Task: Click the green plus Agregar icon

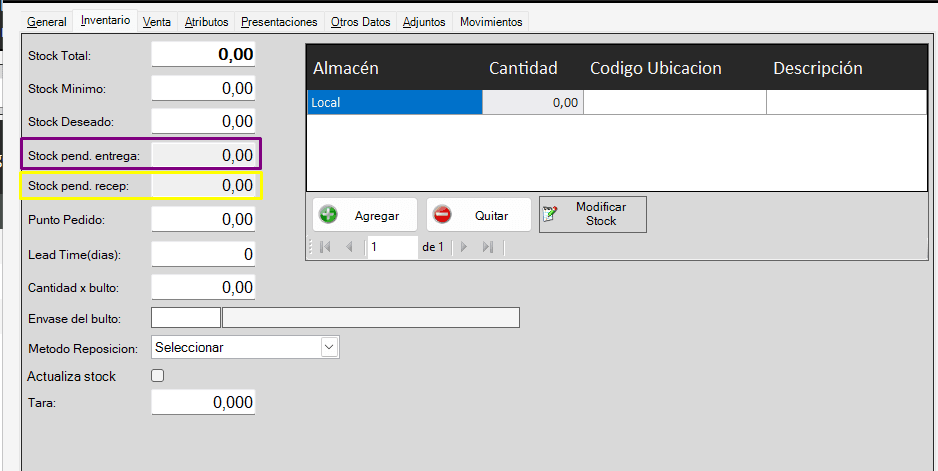Action: [x=329, y=215]
